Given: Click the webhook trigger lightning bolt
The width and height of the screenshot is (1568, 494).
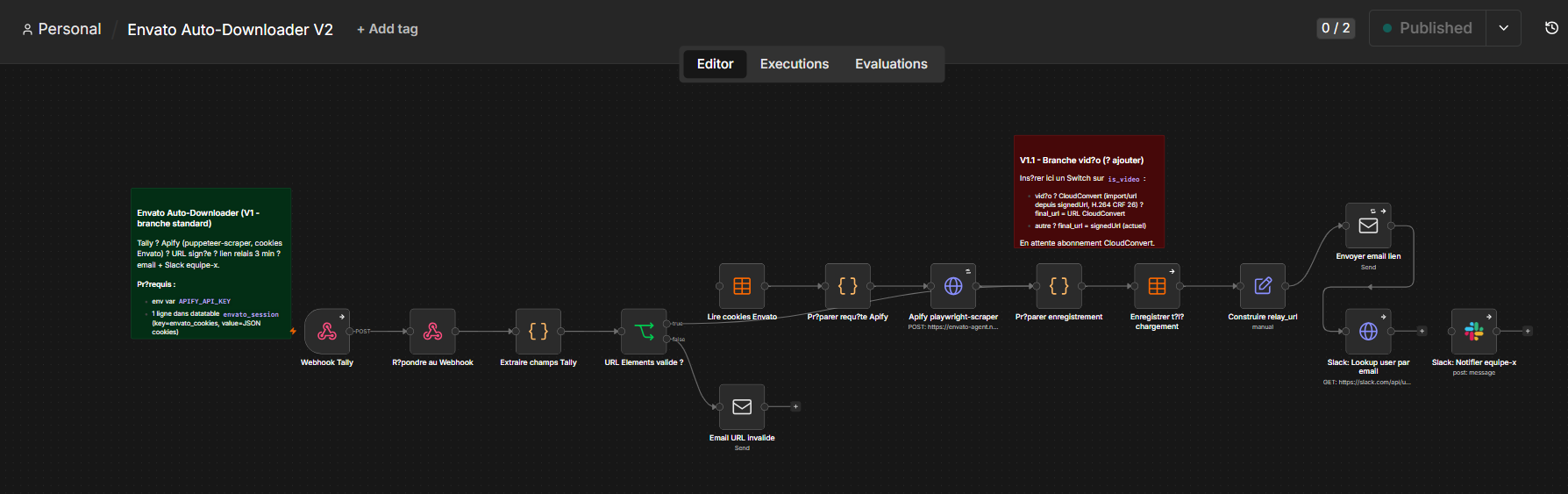Looking at the screenshot, I should [x=293, y=332].
